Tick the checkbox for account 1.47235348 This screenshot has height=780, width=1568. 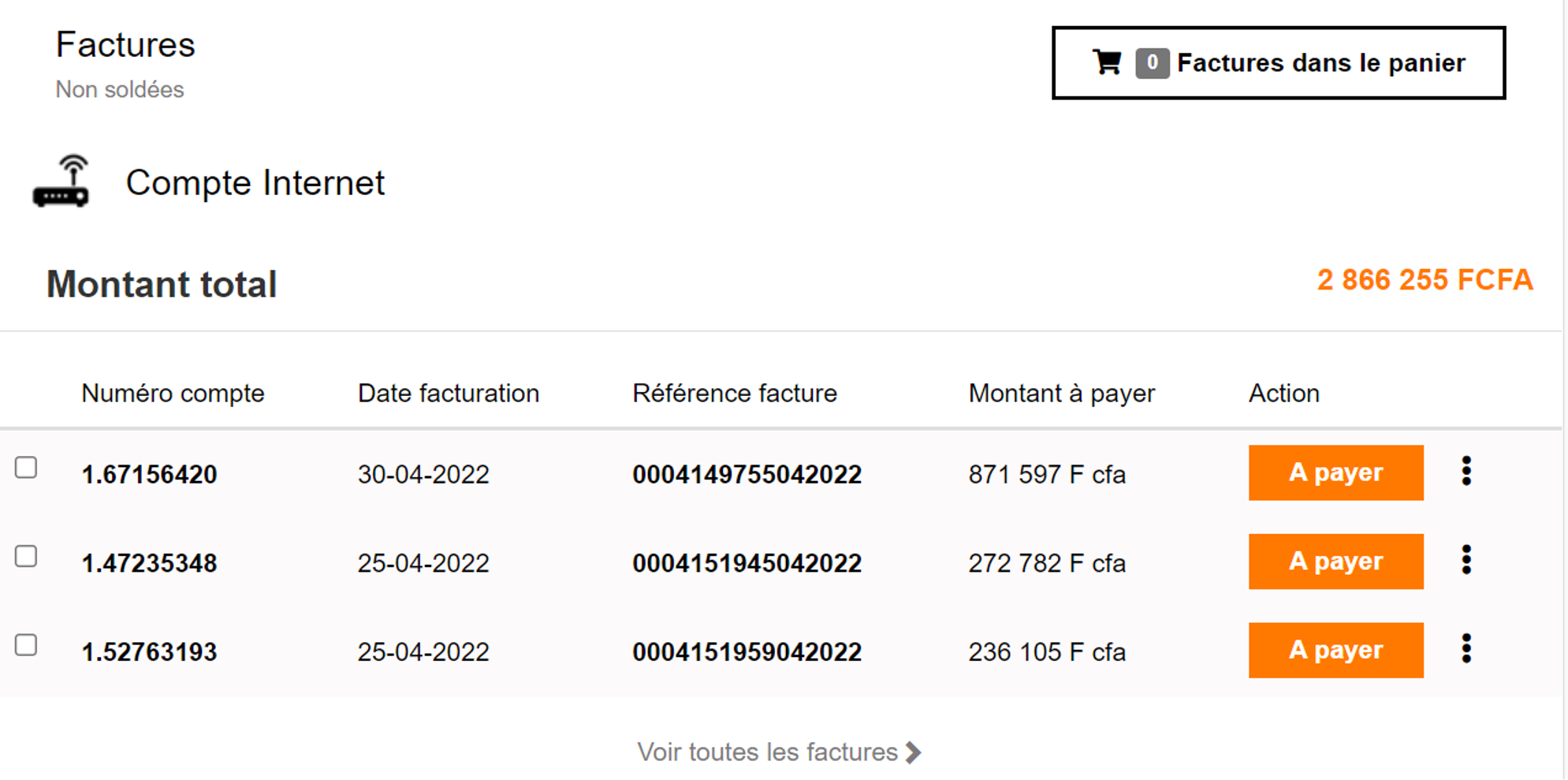coord(26,557)
